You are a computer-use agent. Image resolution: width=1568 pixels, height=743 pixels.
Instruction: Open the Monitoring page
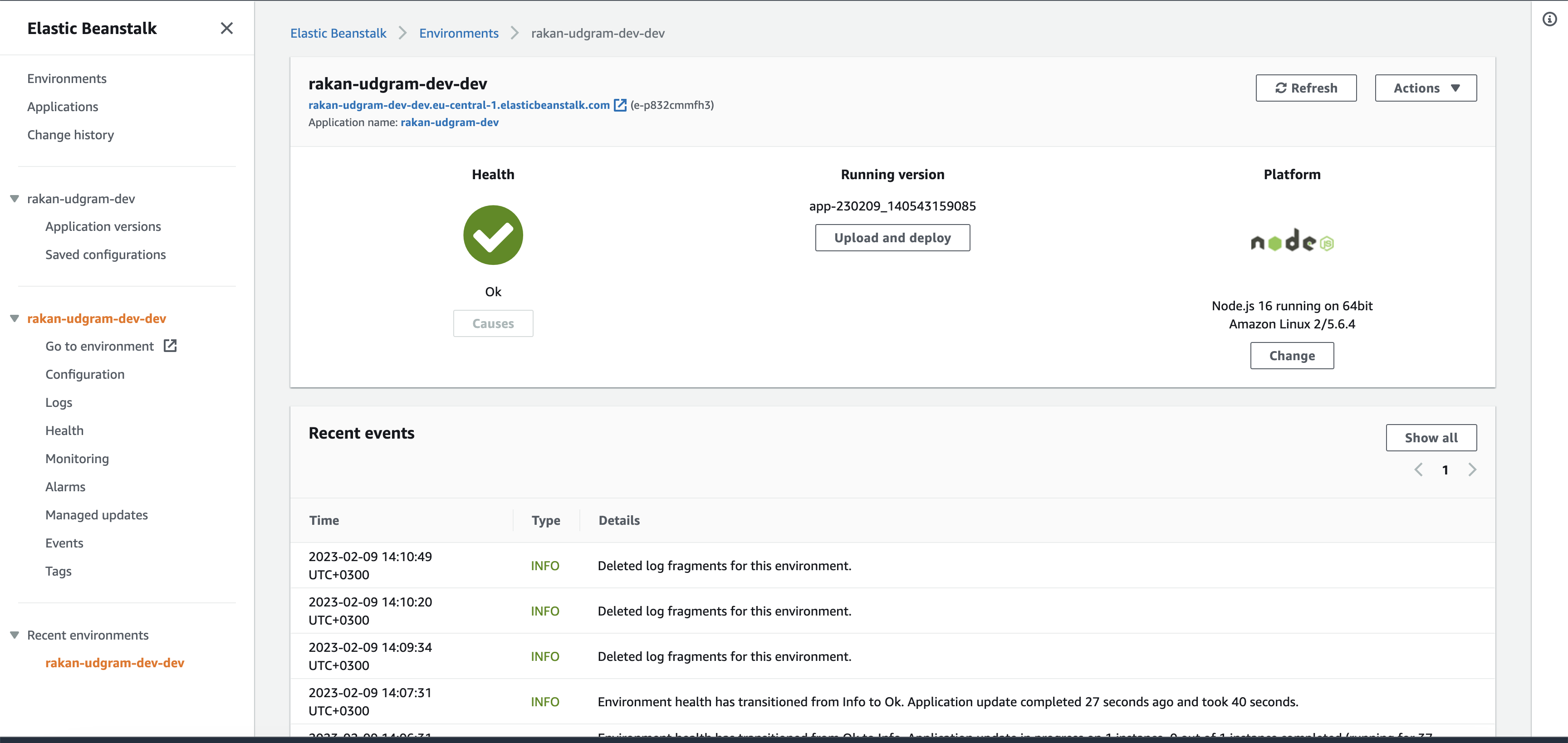click(77, 458)
